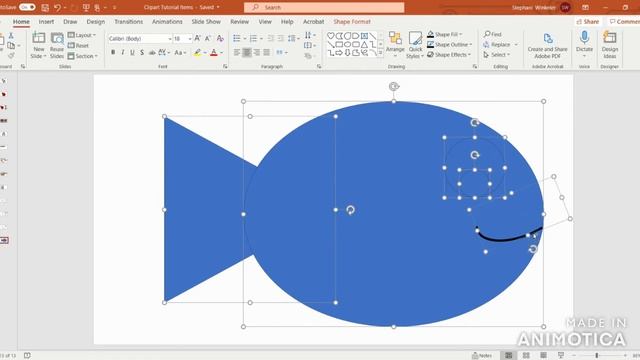Open the Review tab

239,22
